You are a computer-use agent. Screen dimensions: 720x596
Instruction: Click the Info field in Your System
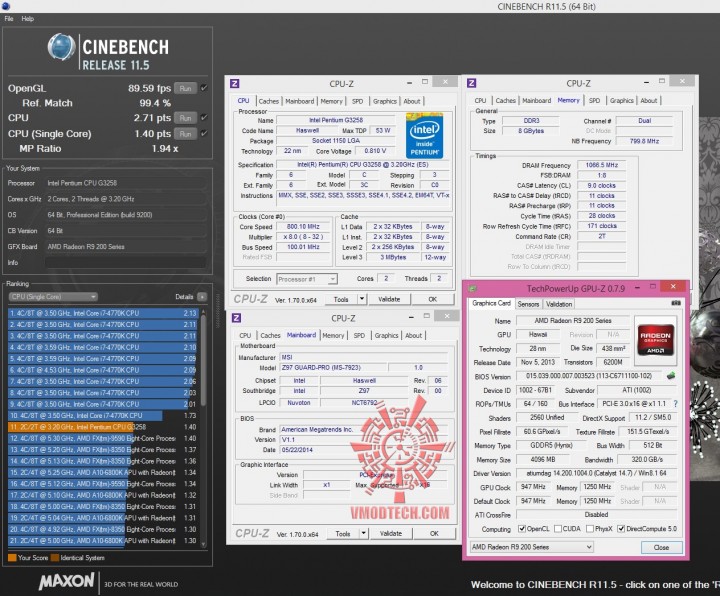click(x=125, y=263)
